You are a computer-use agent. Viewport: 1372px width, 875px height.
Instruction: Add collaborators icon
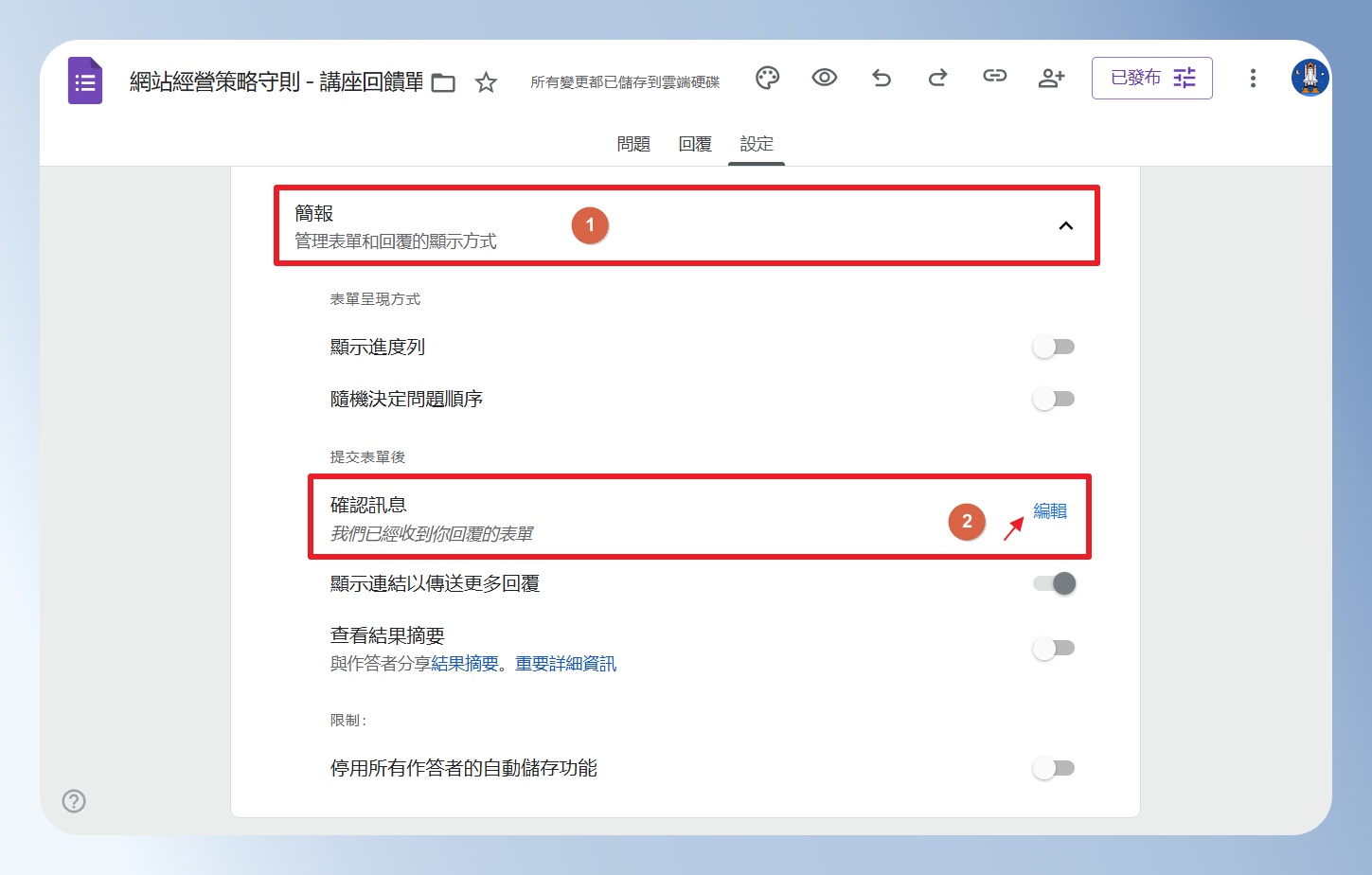pyautogui.click(x=1051, y=78)
